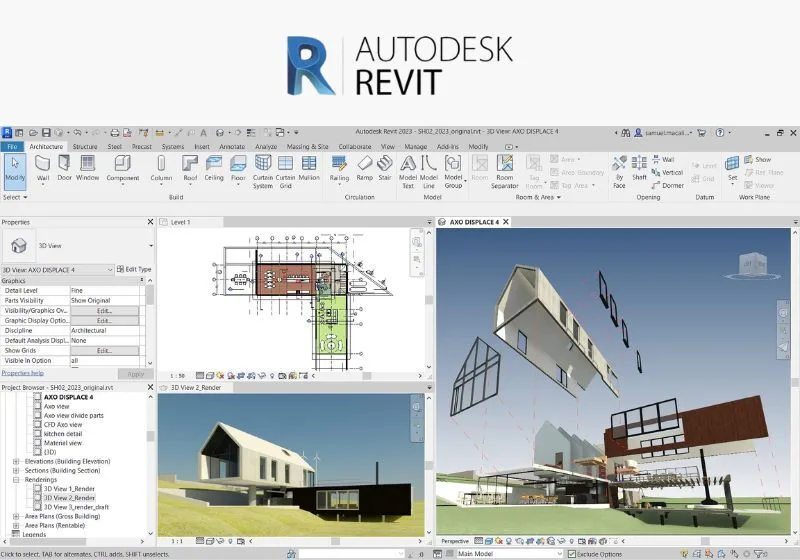800x560 pixels.
Task: Select the Door tool
Action: click(64, 169)
